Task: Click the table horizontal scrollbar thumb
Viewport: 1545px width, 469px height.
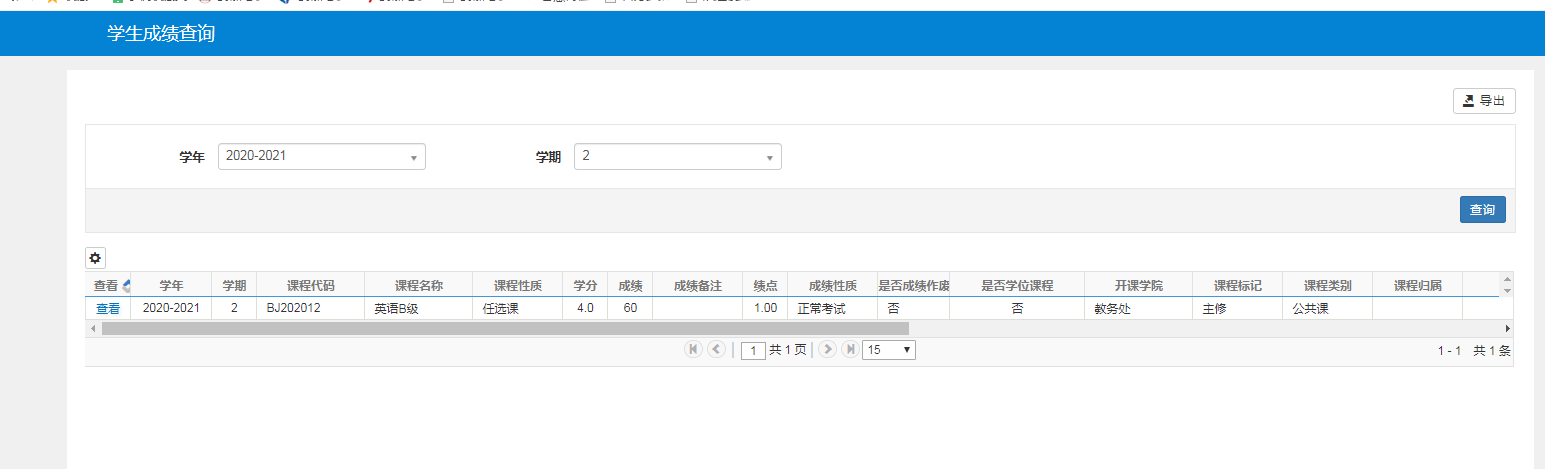Action: tap(504, 328)
